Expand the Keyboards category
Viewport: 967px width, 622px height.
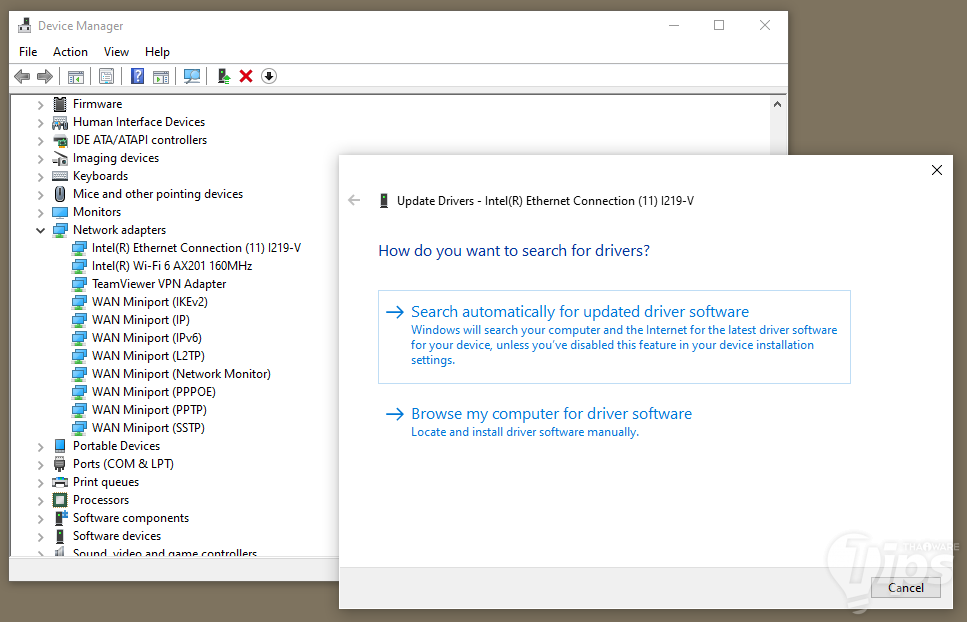pos(41,176)
